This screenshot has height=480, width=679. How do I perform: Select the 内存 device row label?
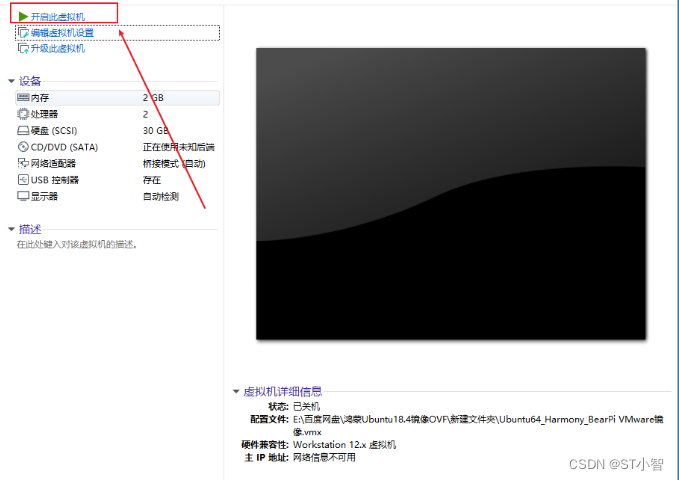(40, 98)
